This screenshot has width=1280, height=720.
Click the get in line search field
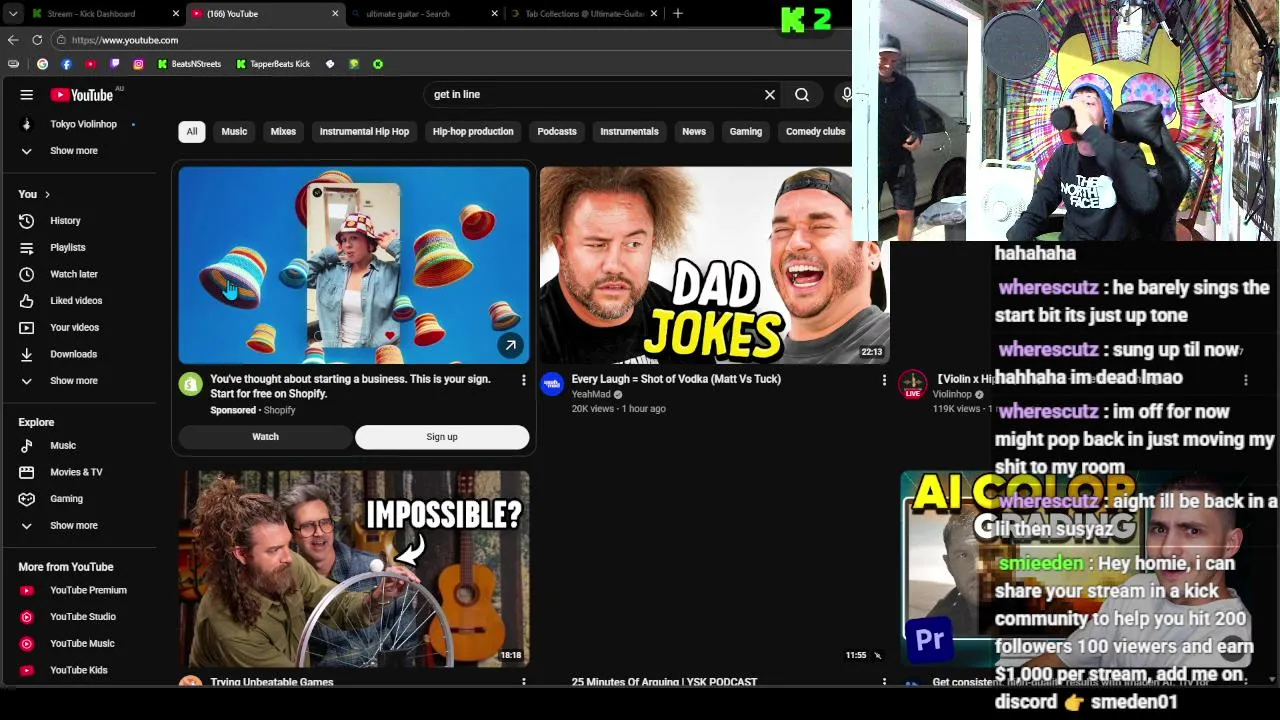[x=595, y=95]
